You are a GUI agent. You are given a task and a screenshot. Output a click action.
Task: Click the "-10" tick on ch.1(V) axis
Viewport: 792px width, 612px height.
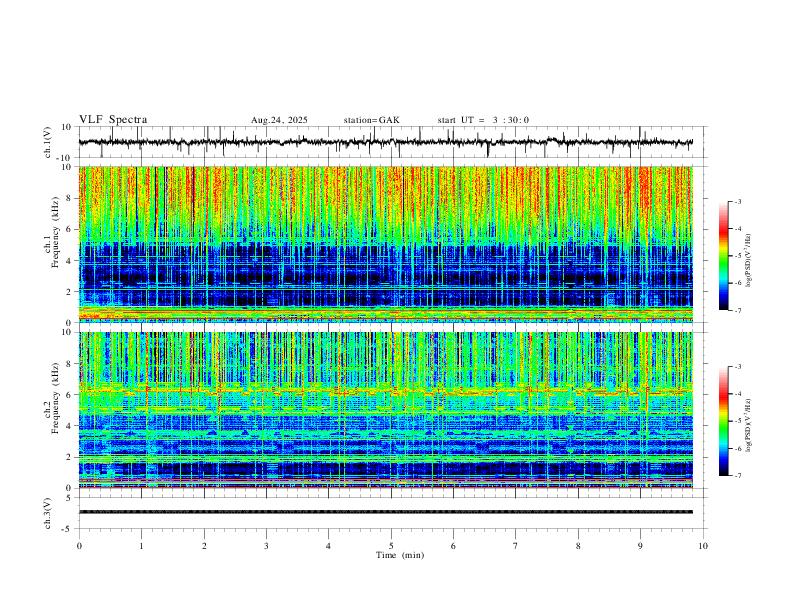[66, 158]
